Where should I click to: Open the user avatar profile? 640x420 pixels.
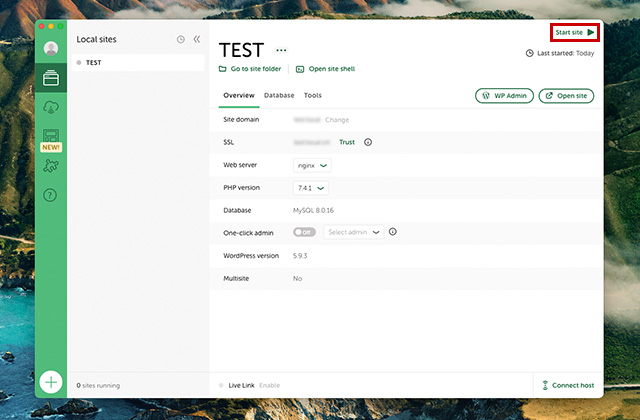(x=51, y=49)
